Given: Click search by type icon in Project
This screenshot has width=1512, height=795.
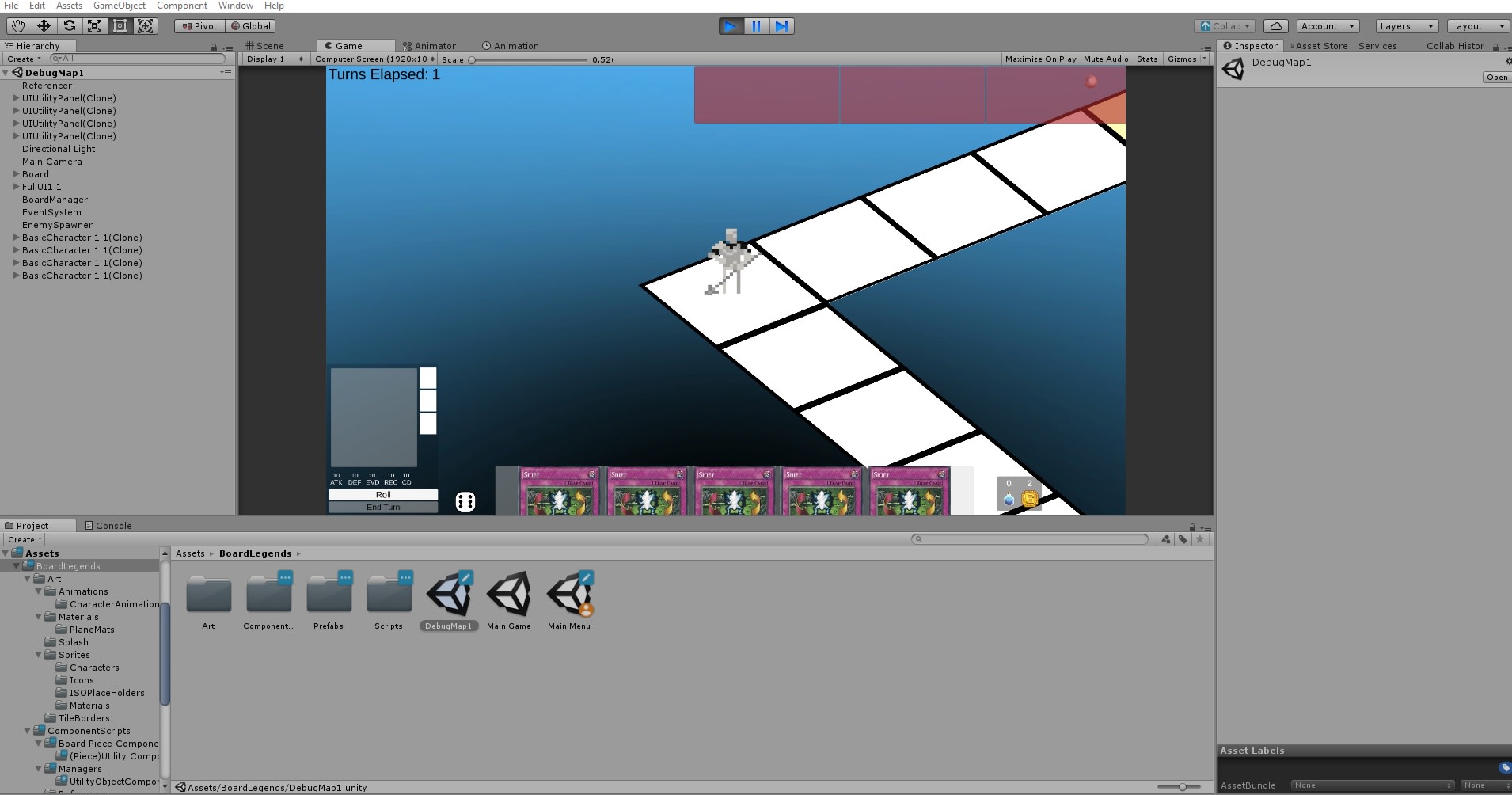Looking at the screenshot, I should pos(1166,539).
